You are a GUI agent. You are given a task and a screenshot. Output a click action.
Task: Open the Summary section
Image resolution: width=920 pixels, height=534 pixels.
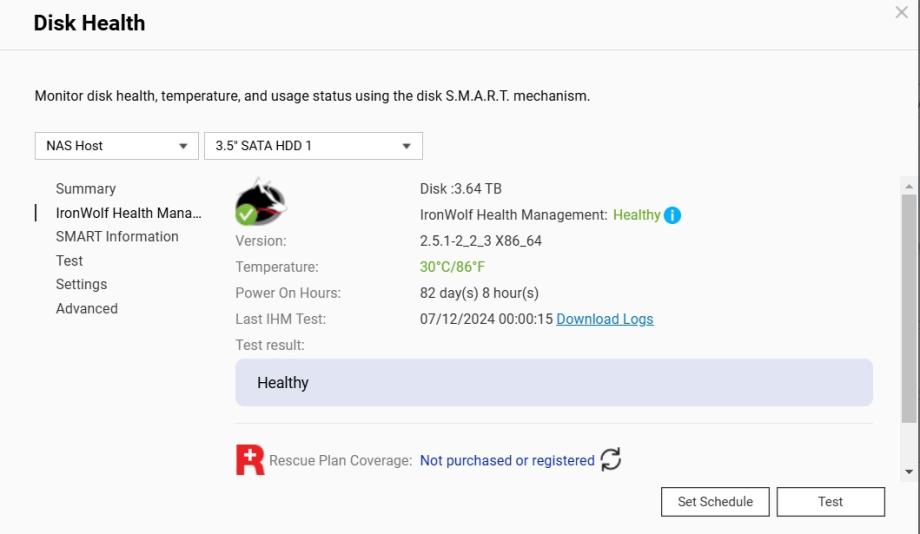(86, 189)
